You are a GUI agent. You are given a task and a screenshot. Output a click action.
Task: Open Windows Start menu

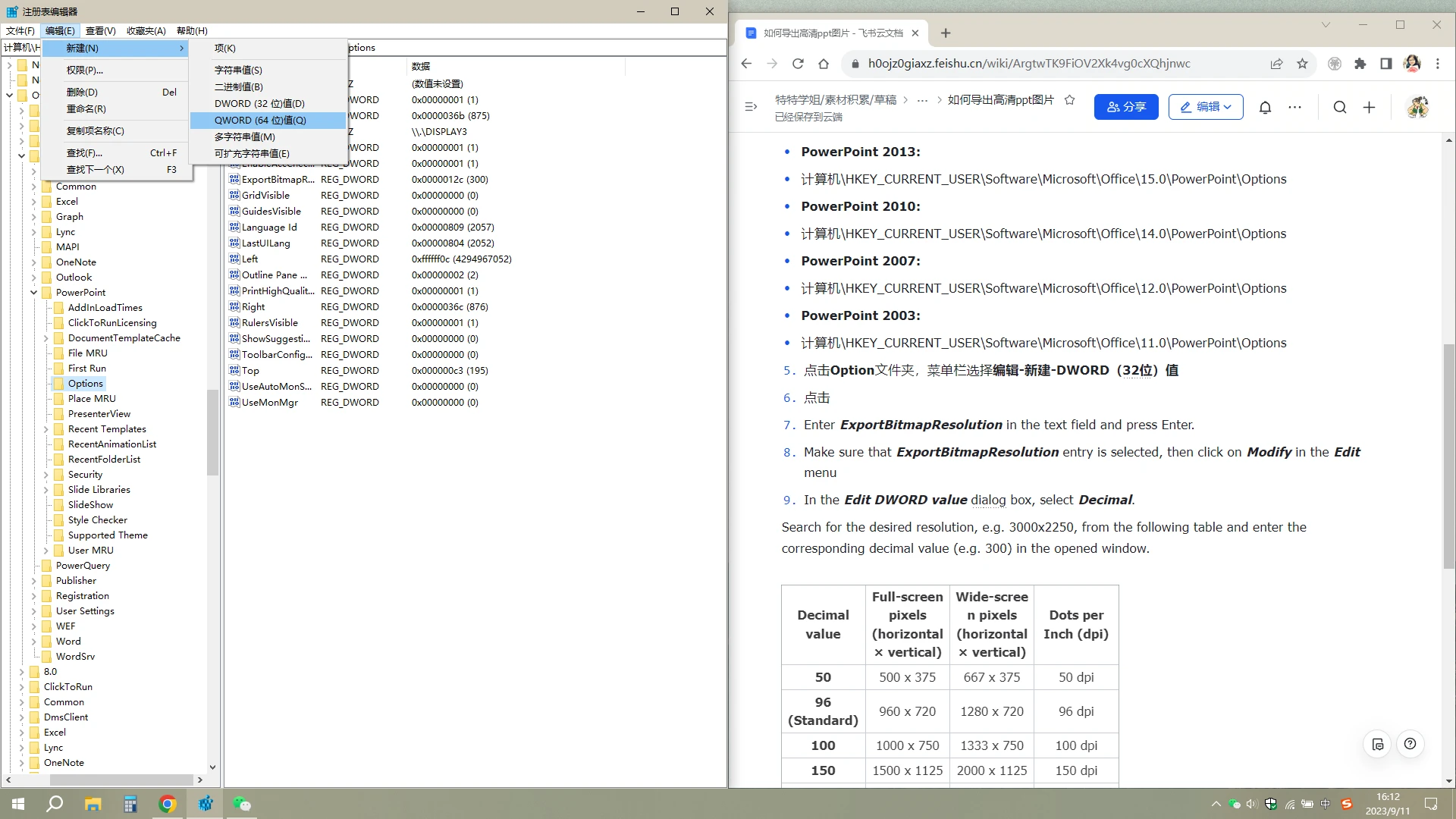pyautogui.click(x=18, y=804)
